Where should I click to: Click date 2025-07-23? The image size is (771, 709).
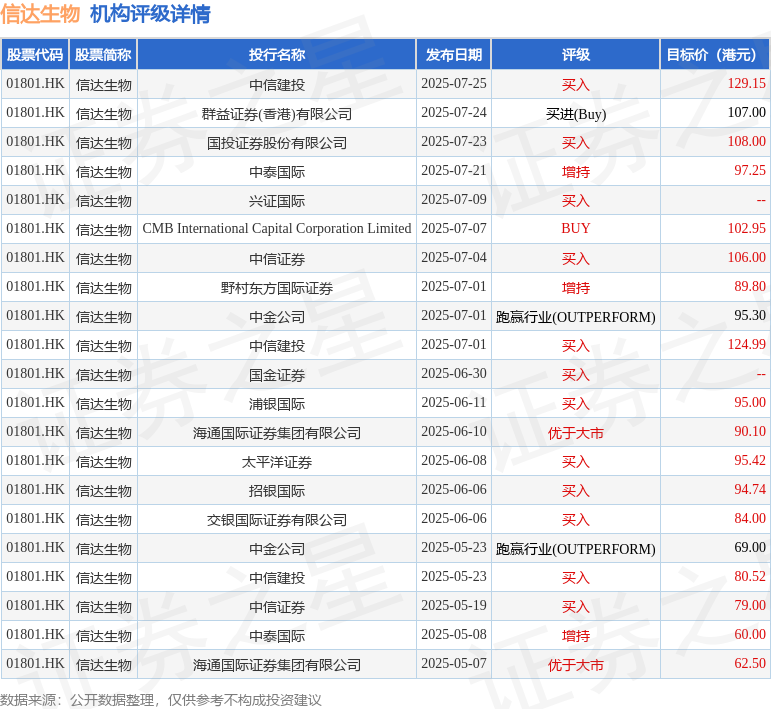[454, 142]
